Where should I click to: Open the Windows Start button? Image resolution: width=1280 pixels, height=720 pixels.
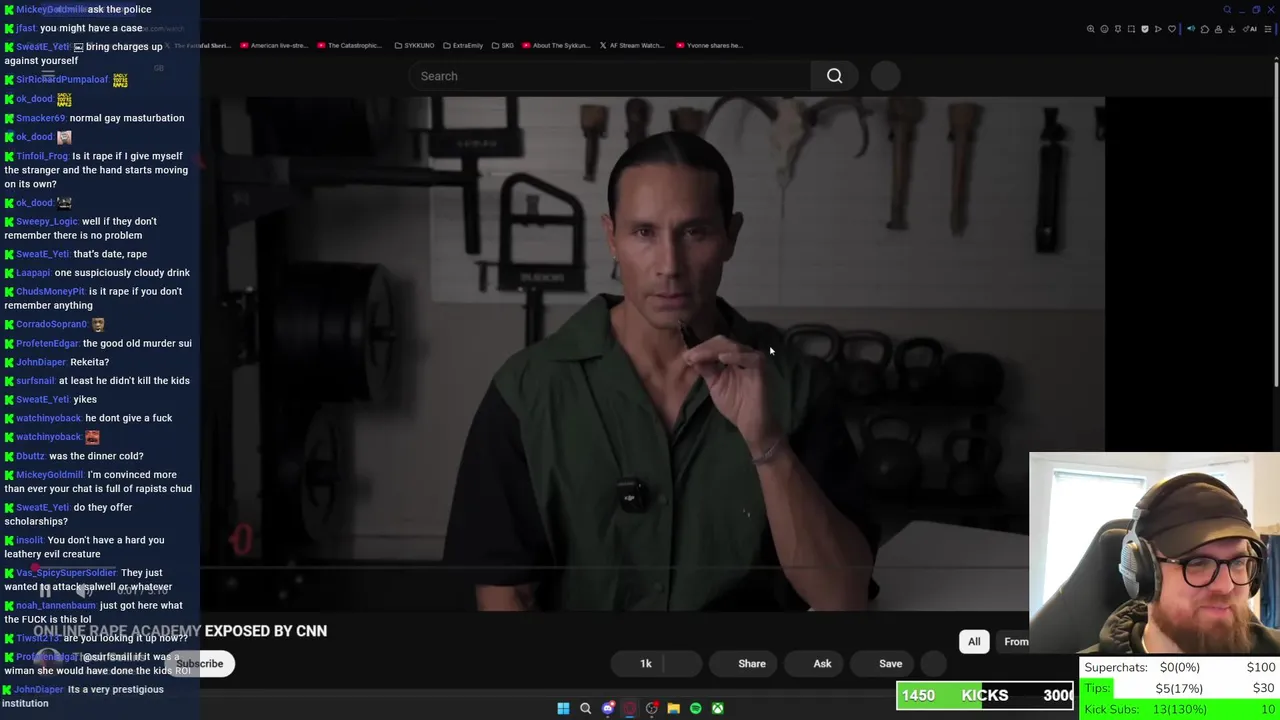pyautogui.click(x=563, y=708)
